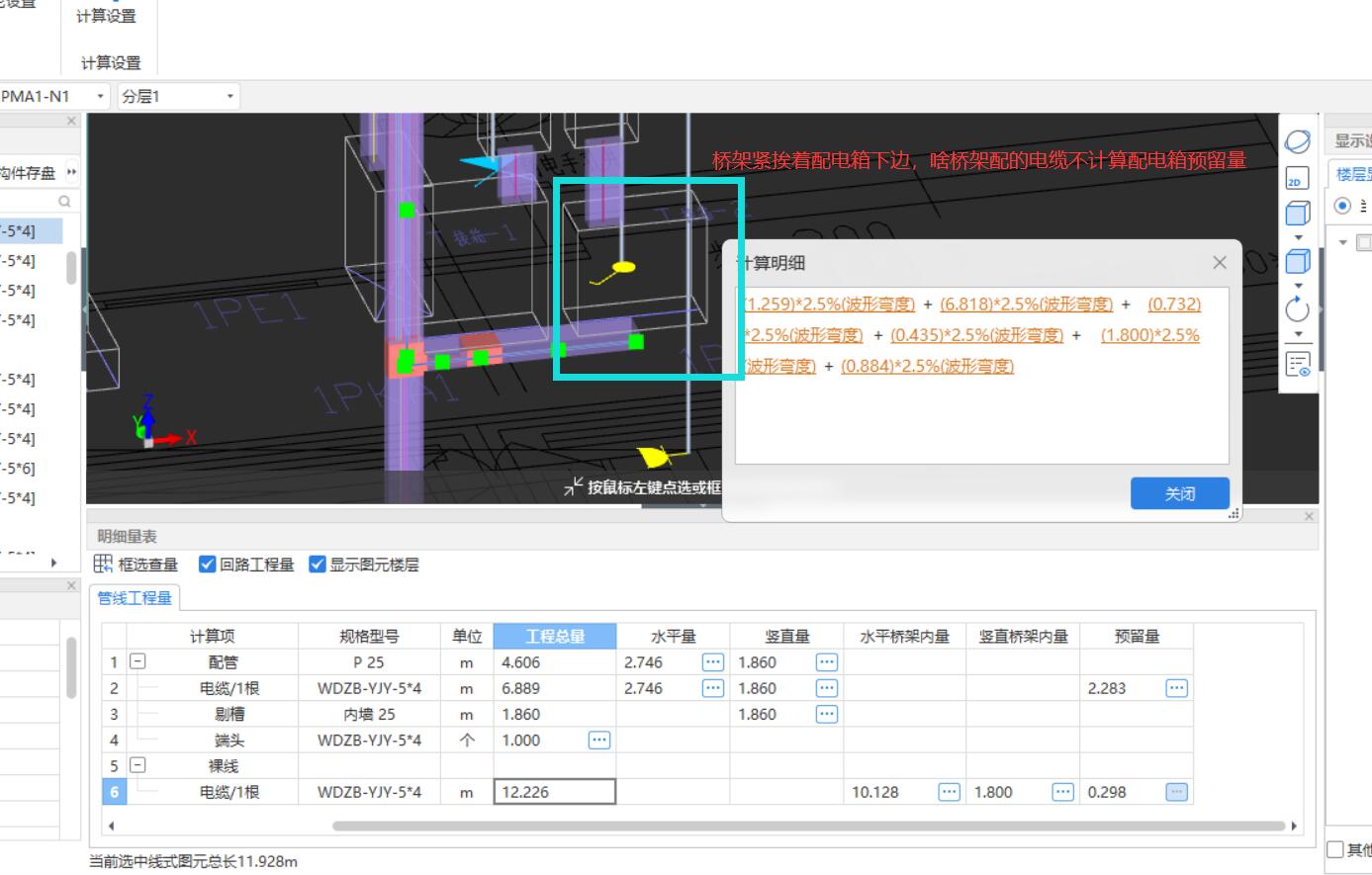Screen dimensions: 1372x875
Task: Toggle the 回路工程量 checkbox
Action: 207,564
